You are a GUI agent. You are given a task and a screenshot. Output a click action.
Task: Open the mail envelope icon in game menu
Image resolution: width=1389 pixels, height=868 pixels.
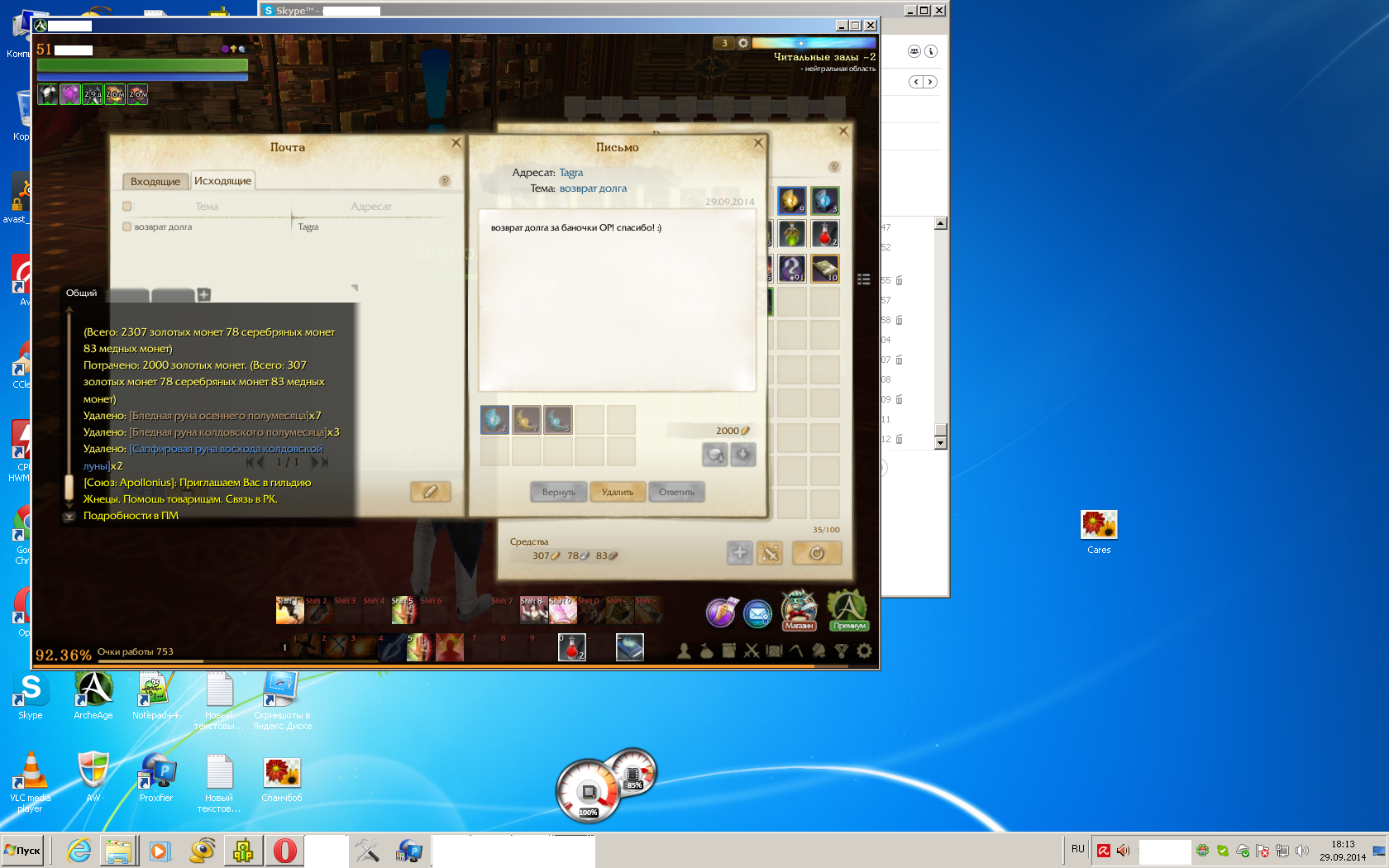(x=757, y=613)
